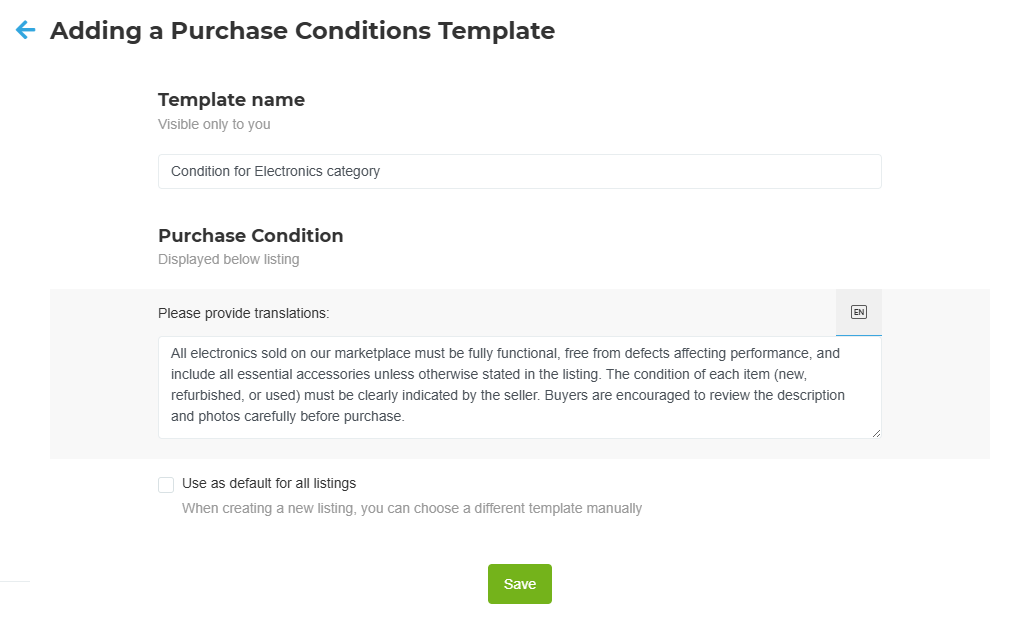Click the 'Purchase Condition' section heading

click(x=250, y=236)
